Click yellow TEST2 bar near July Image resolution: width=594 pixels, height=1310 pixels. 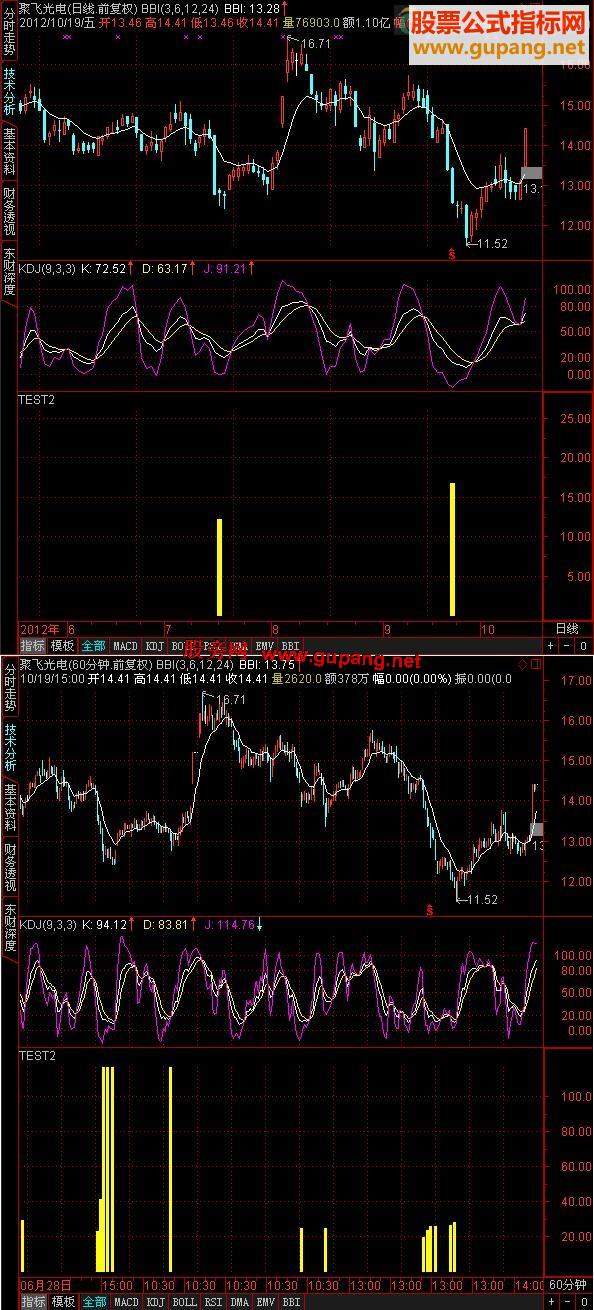pyautogui.click(x=219, y=567)
